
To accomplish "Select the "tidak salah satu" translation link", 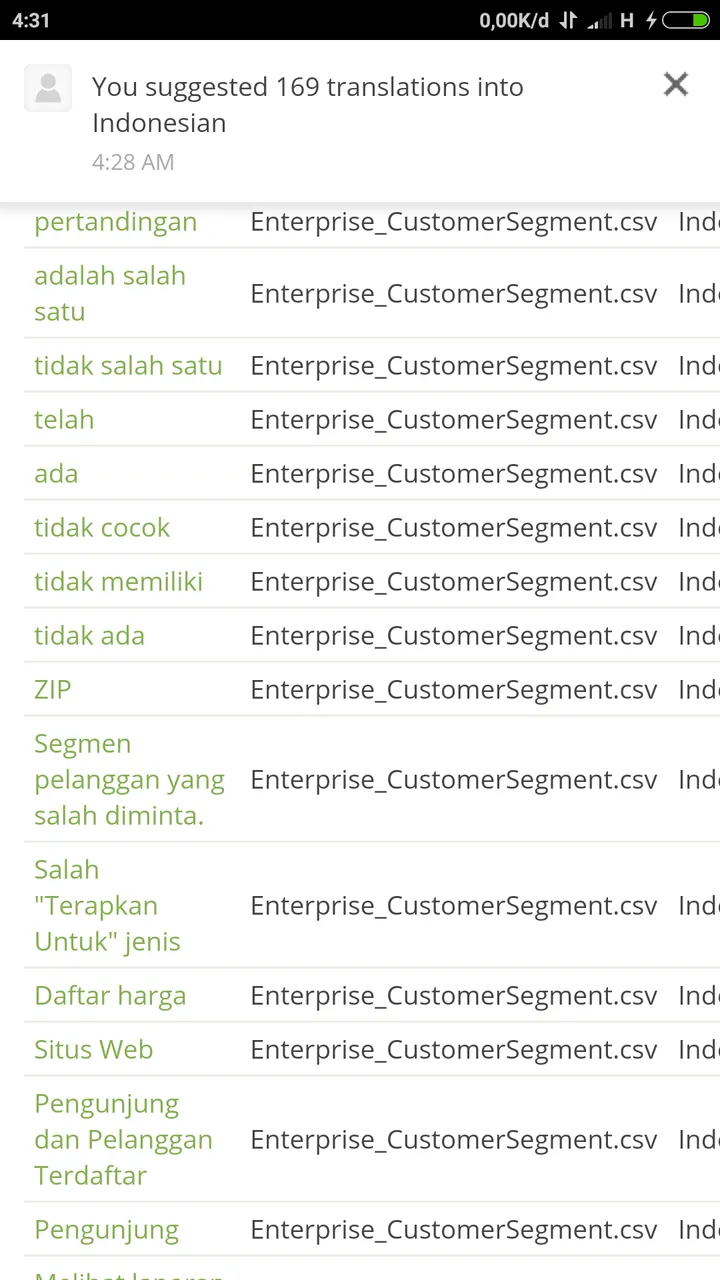I will point(128,366).
